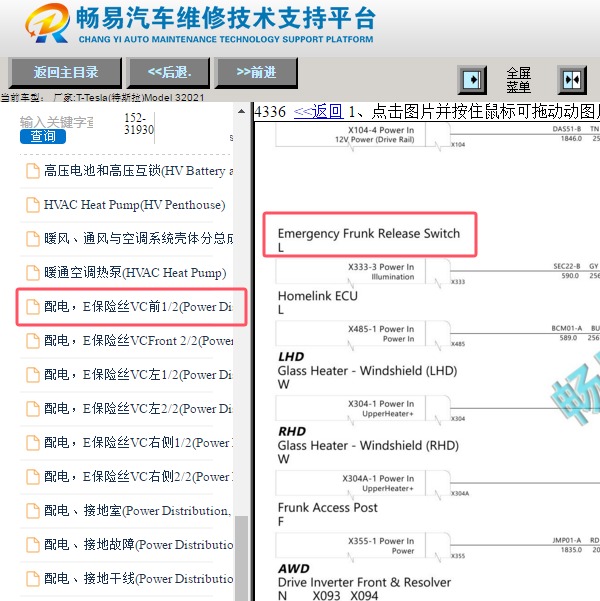600x601 pixels.
Task: Click the Chang Yi platform logo
Action: [x=47, y=23]
